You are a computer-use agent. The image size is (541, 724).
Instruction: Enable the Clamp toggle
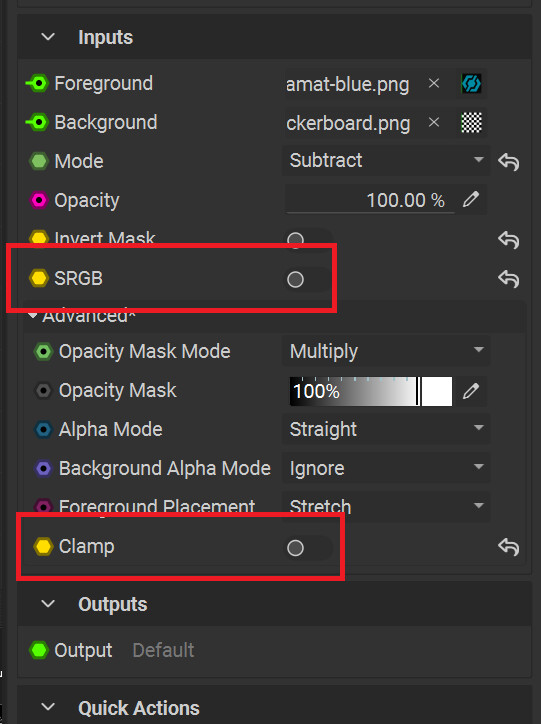tap(307, 548)
